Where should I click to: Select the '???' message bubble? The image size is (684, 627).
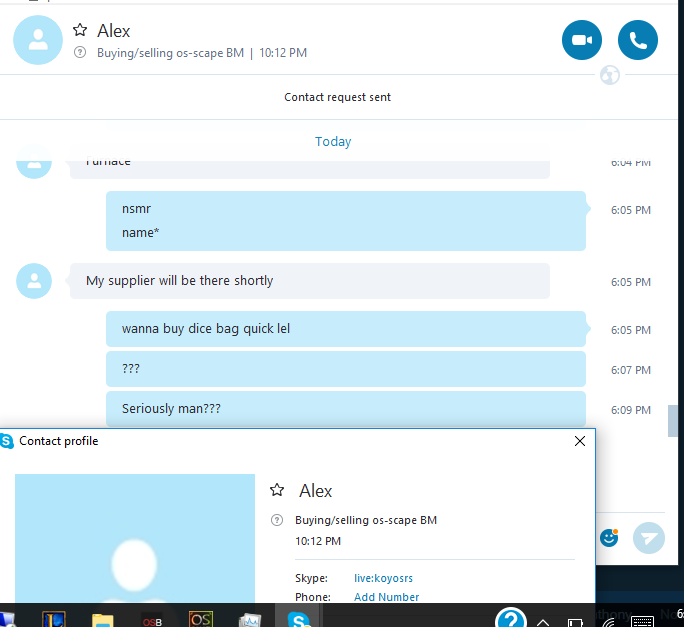click(346, 369)
